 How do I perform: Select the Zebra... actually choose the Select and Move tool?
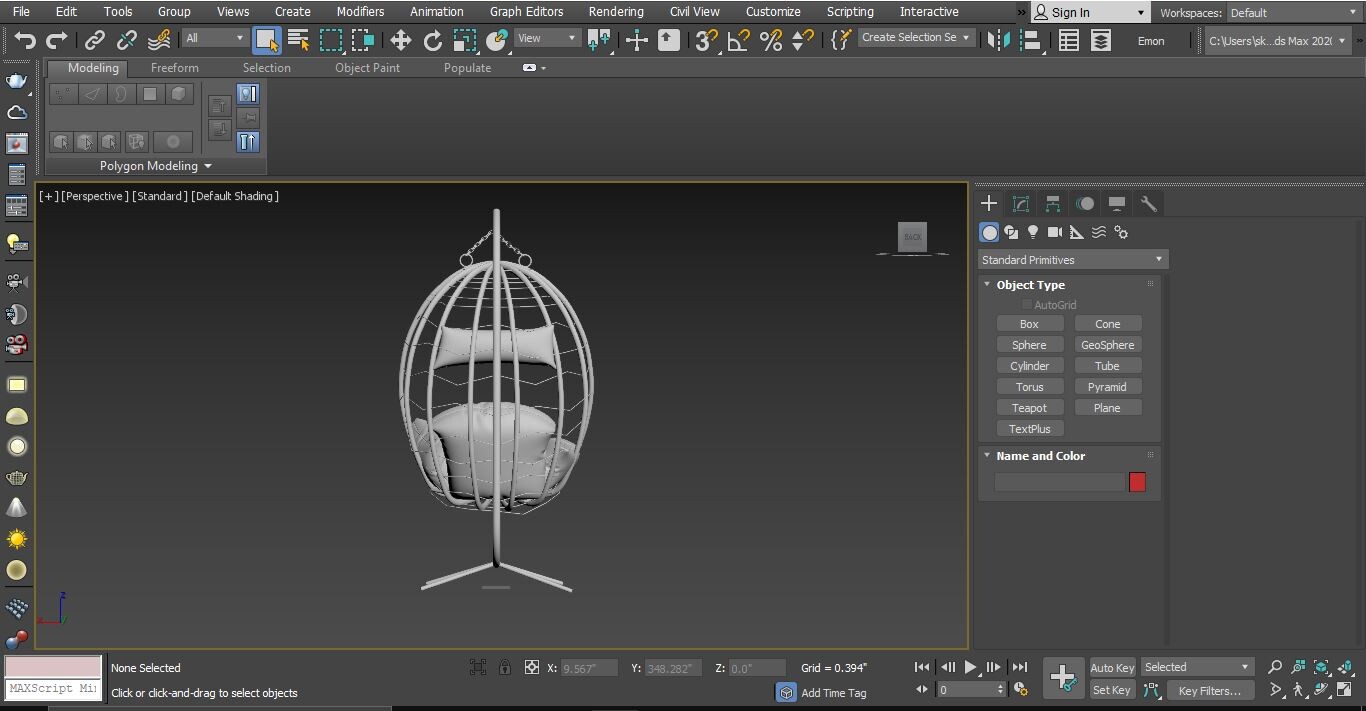pos(400,40)
